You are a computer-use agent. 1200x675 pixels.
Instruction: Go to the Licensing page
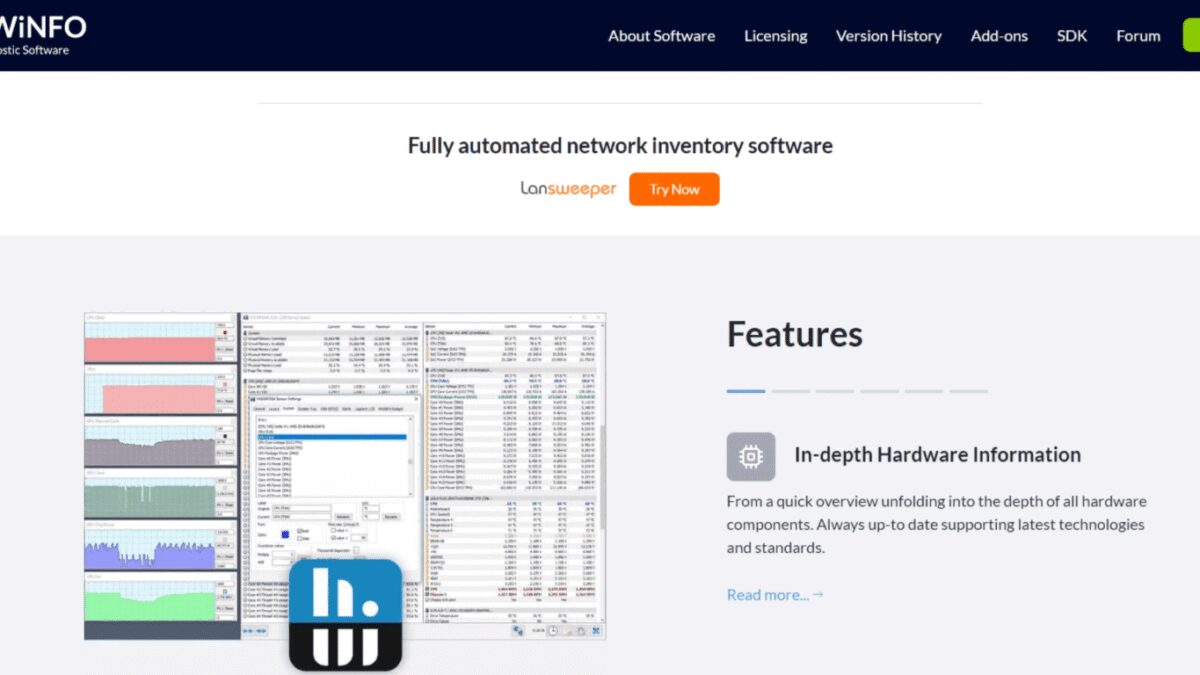(x=775, y=36)
